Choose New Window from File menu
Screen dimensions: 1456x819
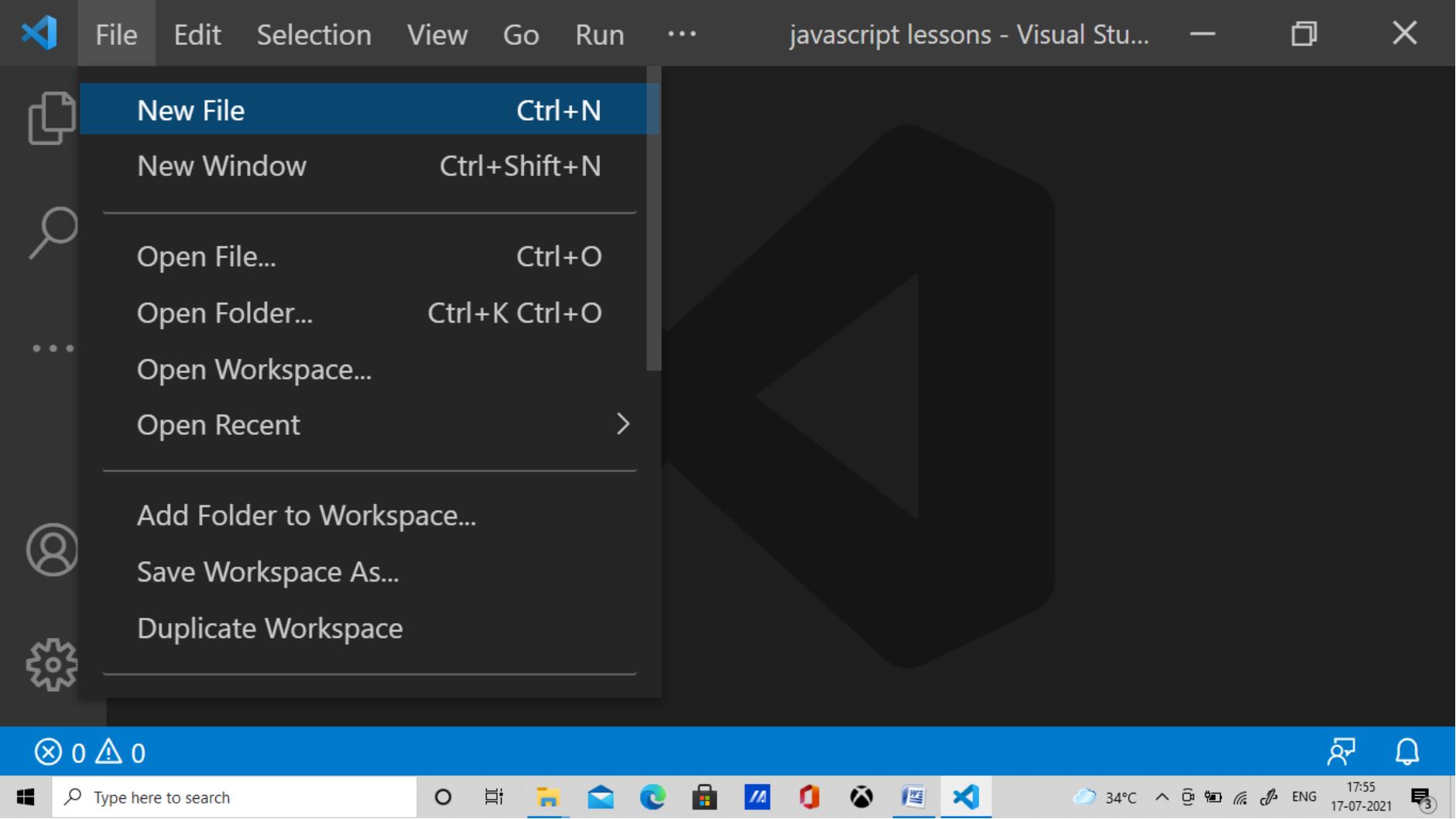[369, 166]
